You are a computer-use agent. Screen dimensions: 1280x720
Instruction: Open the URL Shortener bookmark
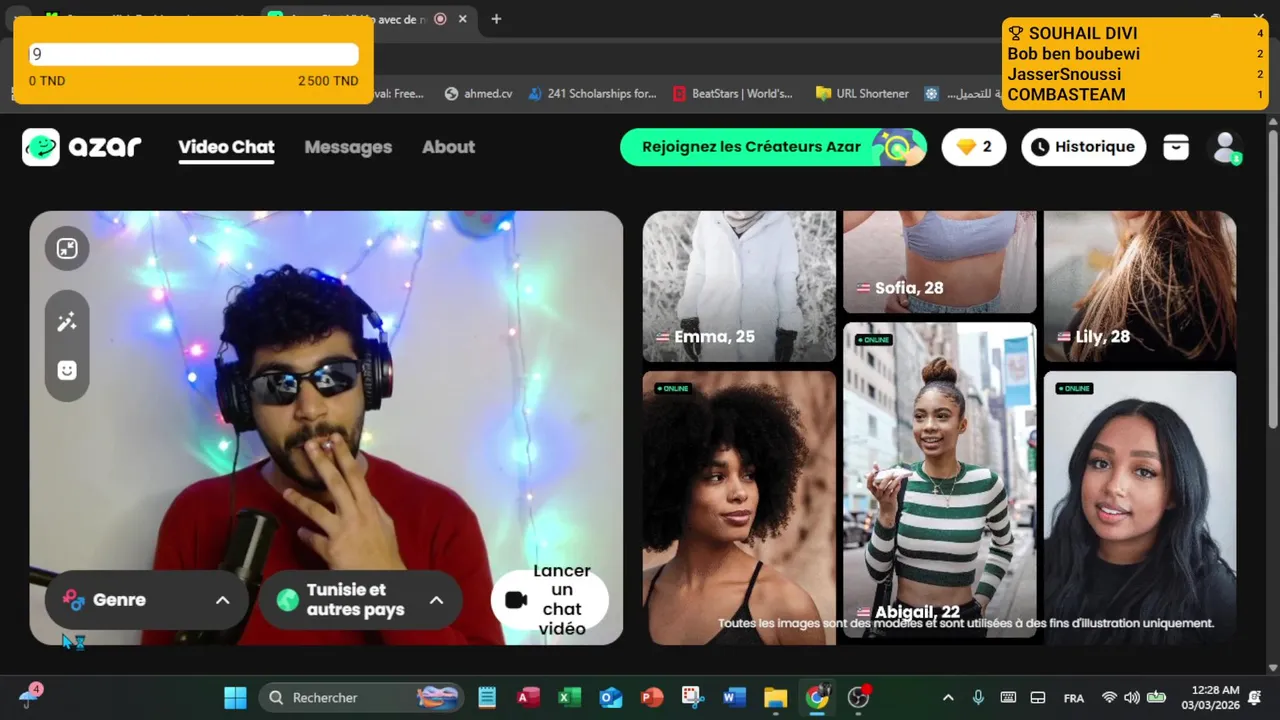tap(862, 93)
